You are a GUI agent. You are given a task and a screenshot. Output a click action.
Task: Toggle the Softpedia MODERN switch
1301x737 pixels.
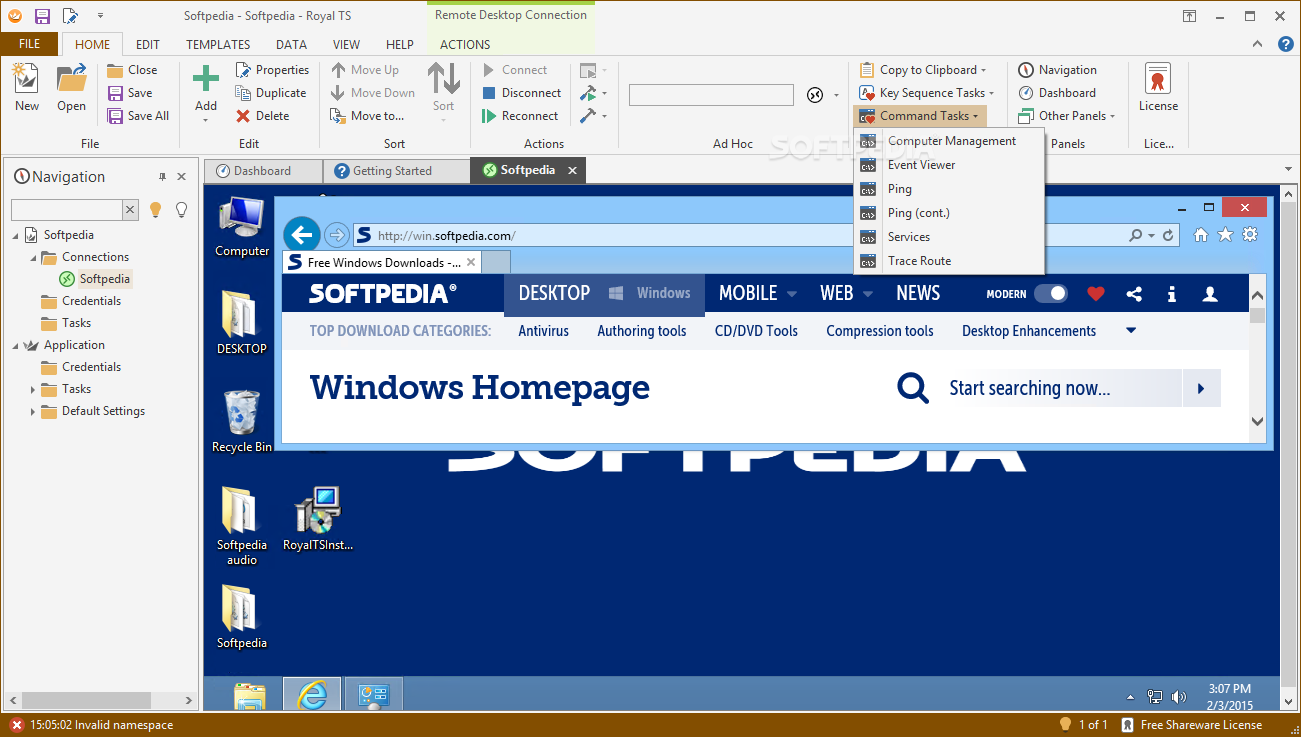click(x=1050, y=294)
